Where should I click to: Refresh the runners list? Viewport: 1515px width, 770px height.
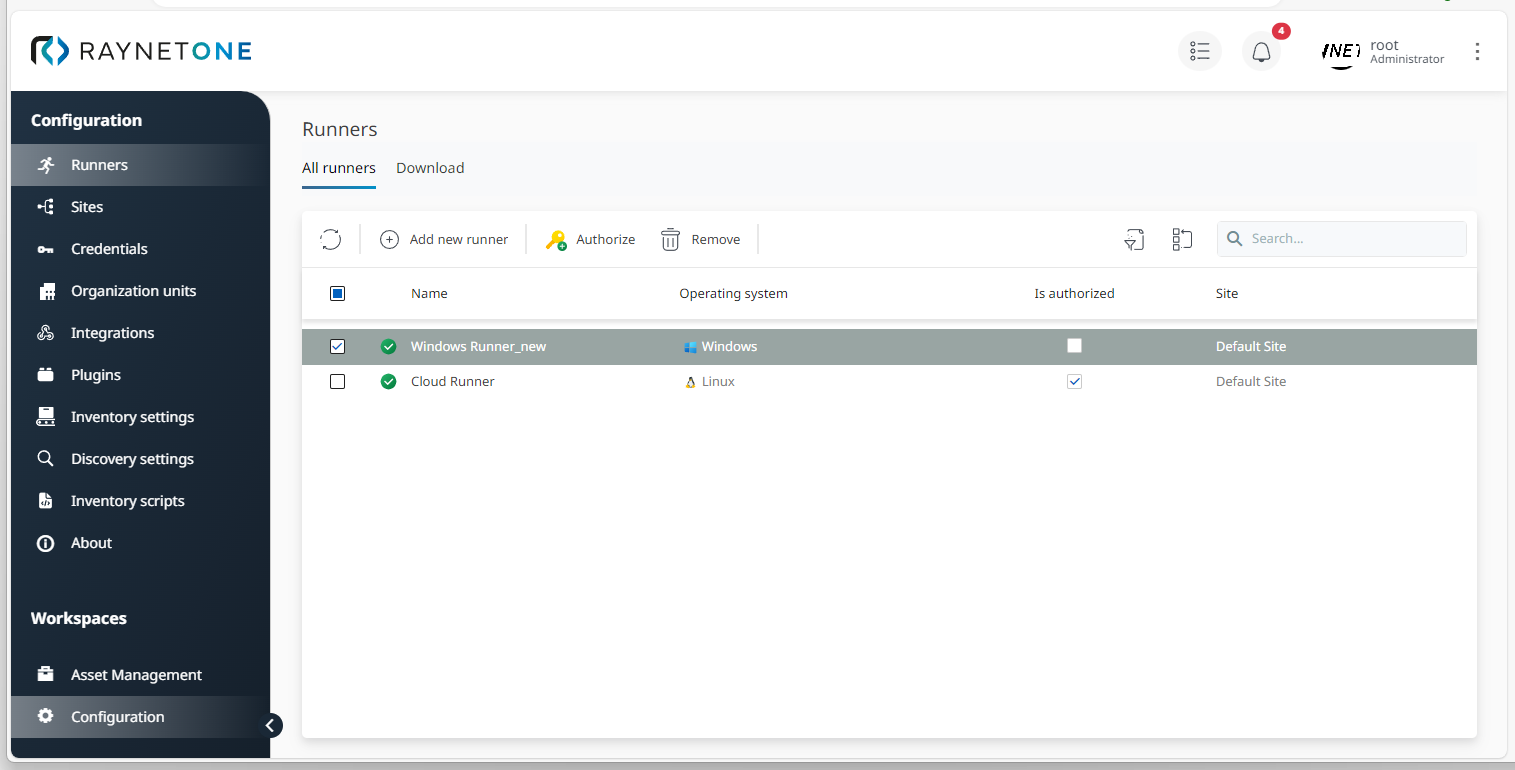(x=330, y=239)
